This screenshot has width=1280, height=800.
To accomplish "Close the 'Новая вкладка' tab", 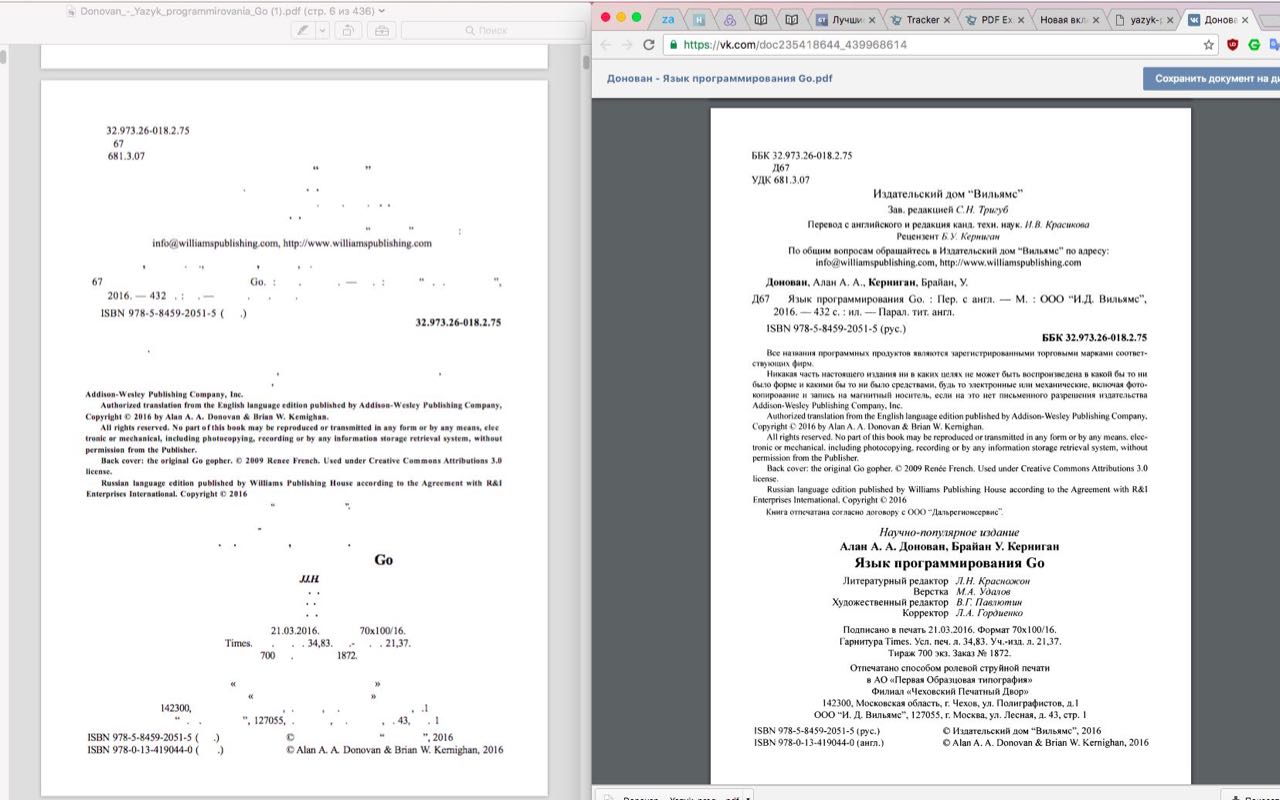I will (x=1096, y=20).
